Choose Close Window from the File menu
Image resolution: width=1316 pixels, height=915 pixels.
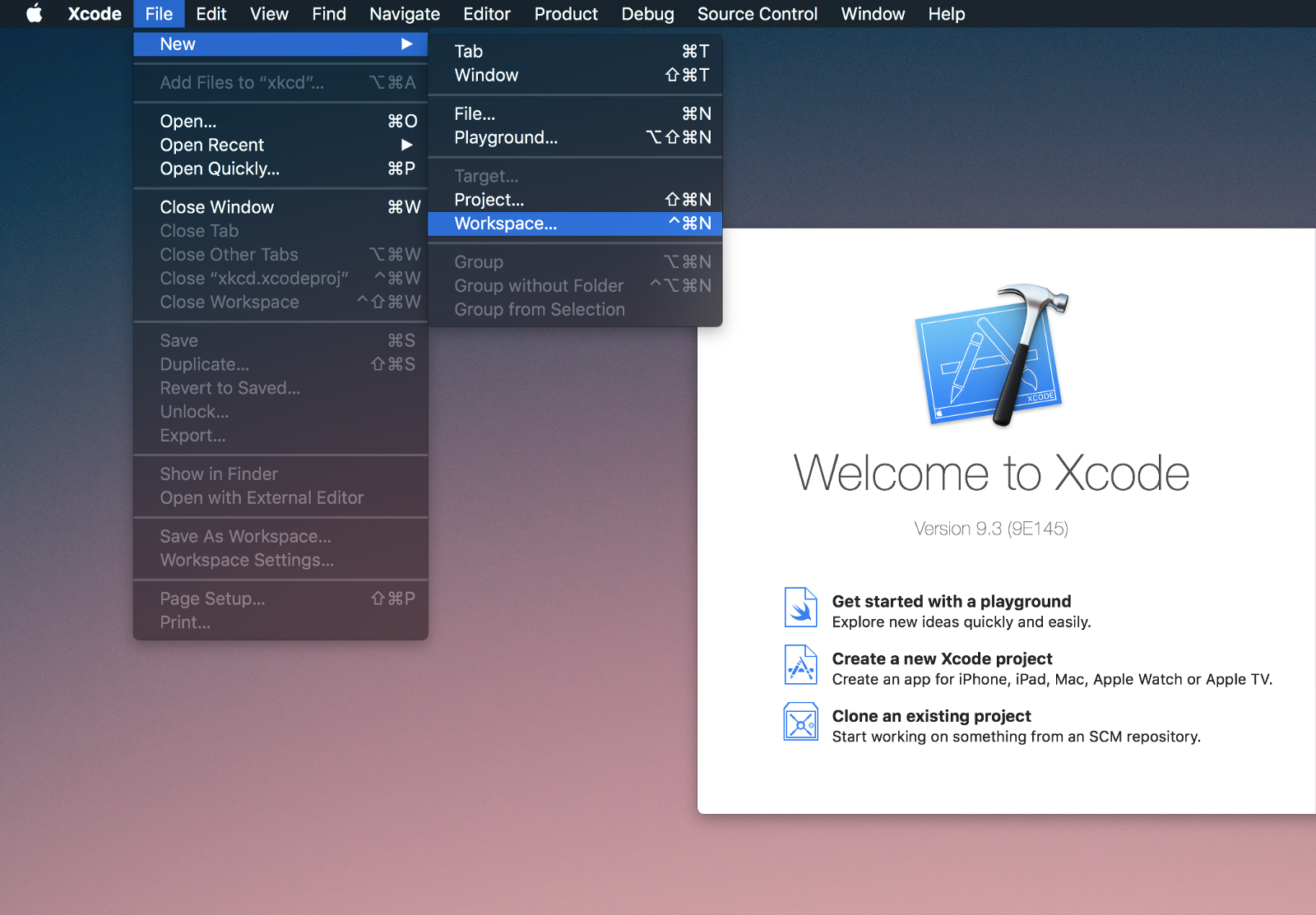click(x=280, y=207)
